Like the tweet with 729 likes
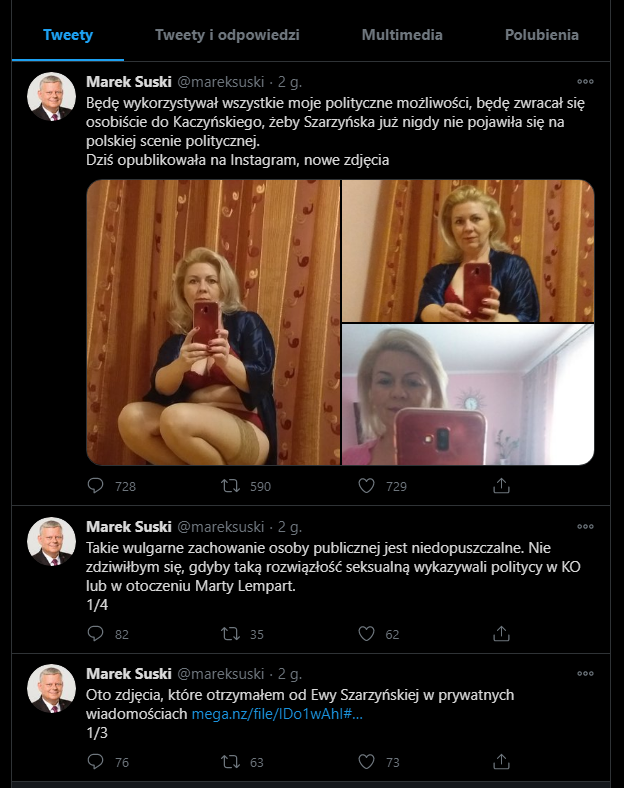Viewport: 624px width, 788px height. [x=367, y=486]
